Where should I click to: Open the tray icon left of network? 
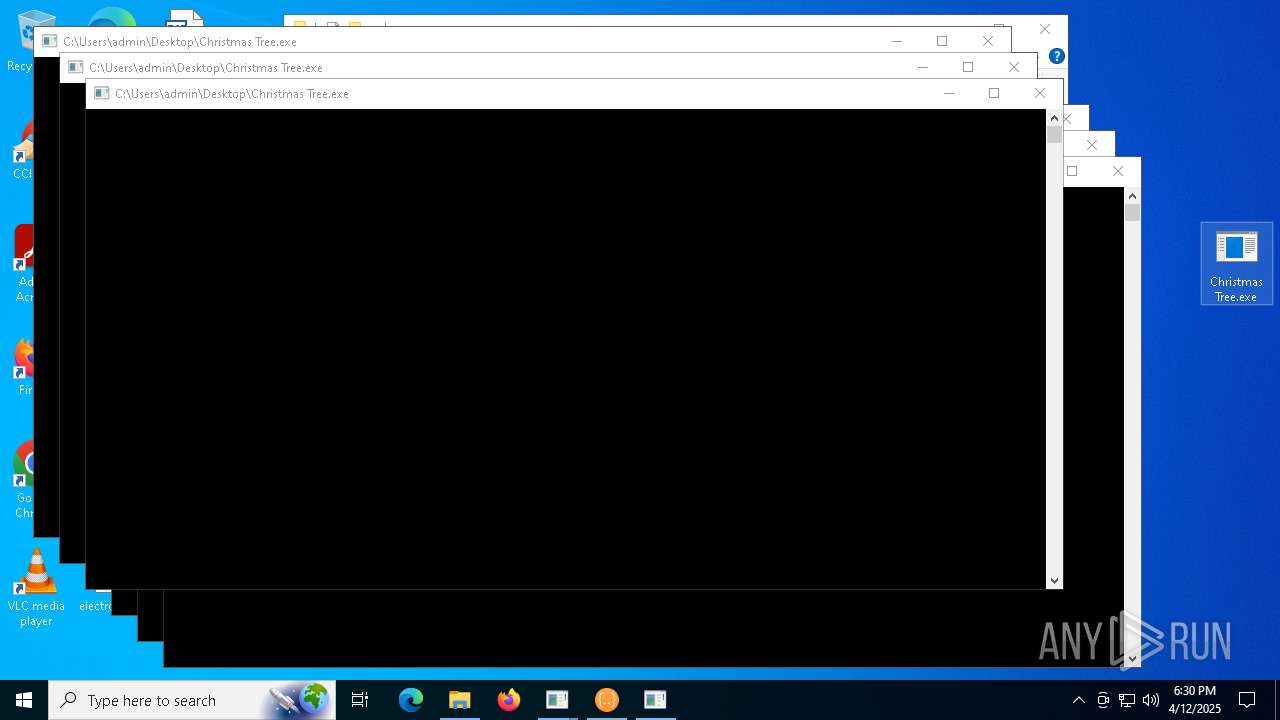[1103, 700]
